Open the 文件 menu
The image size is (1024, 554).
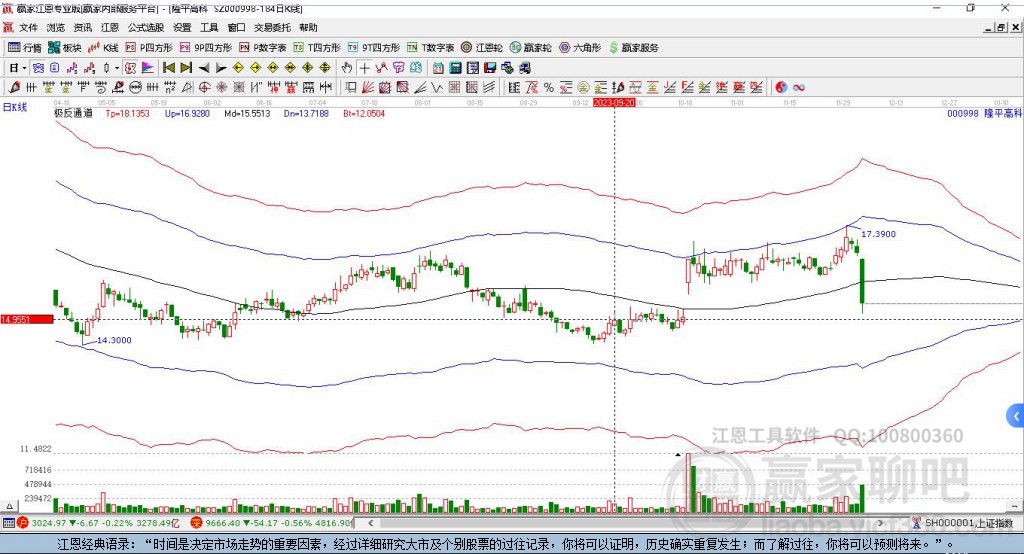[x=28, y=27]
